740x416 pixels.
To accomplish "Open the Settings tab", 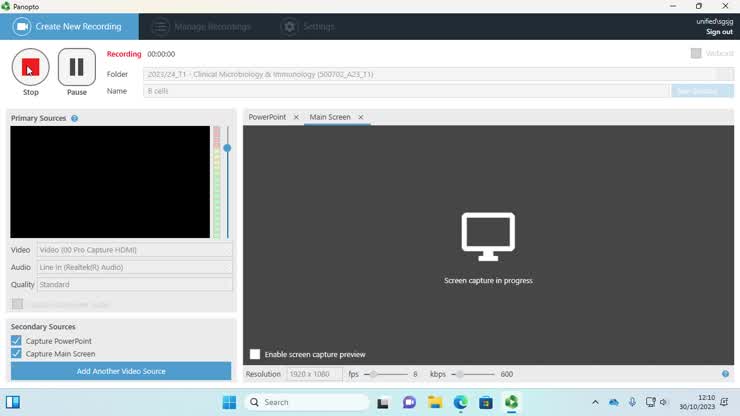I will (x=308, y=26).
